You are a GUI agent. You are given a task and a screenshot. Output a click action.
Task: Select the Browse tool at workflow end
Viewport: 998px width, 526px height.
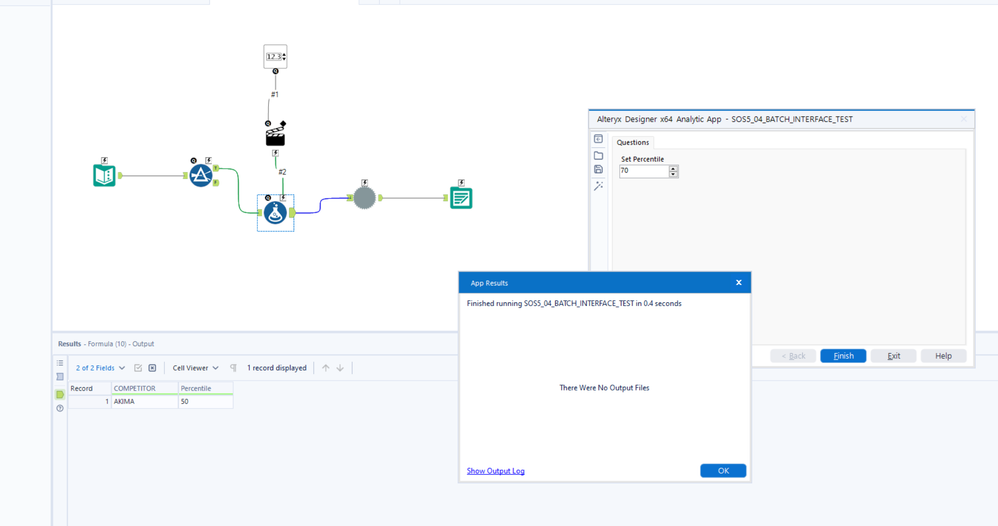coord(461,198)
